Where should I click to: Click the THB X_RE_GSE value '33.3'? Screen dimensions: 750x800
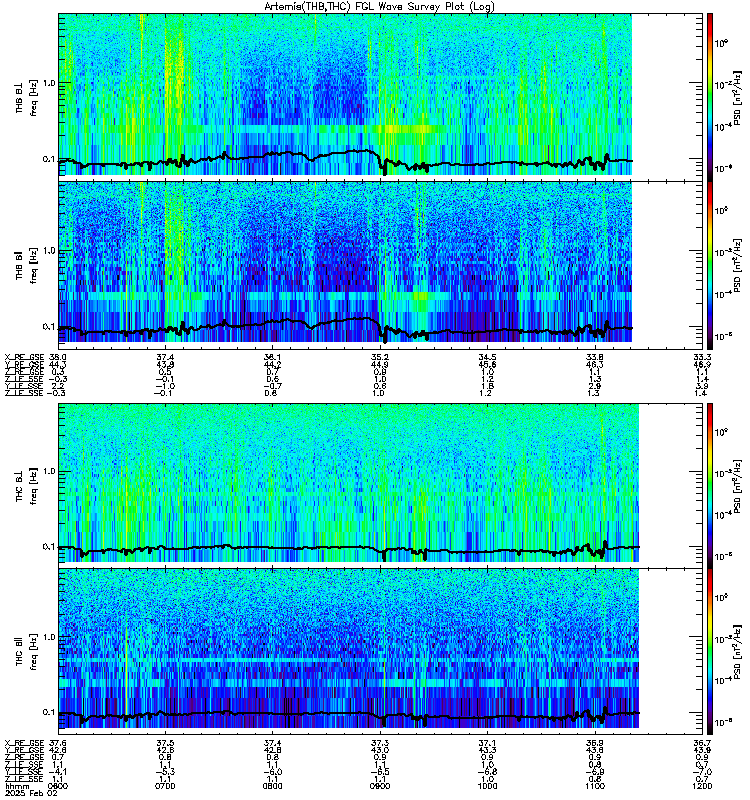(703, 357)
